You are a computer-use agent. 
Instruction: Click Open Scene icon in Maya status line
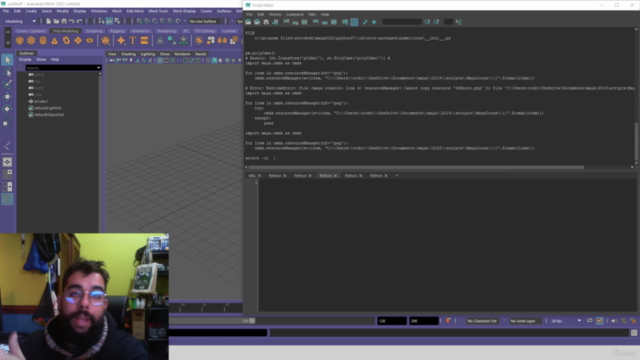[56, 21]
